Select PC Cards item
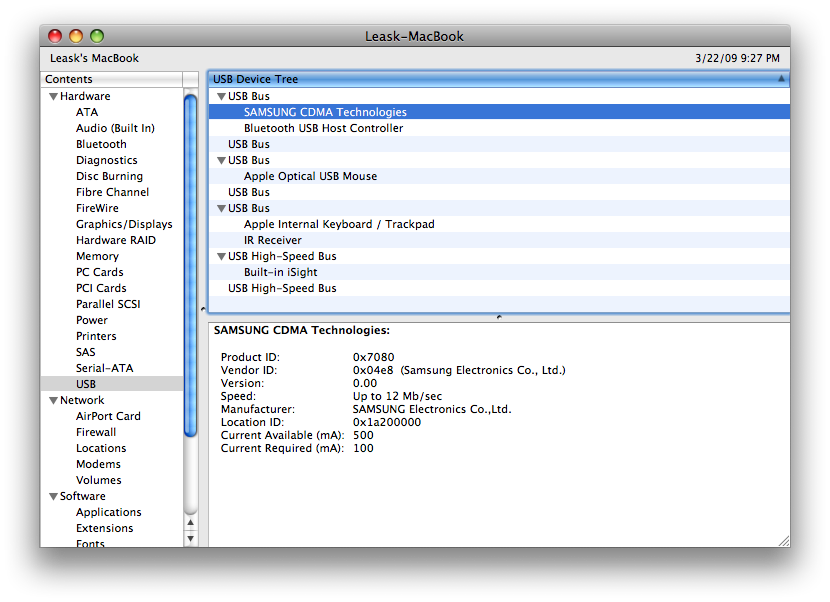This screenshot has height=602, width=830. pyautogui.click(x=100, y=272)
